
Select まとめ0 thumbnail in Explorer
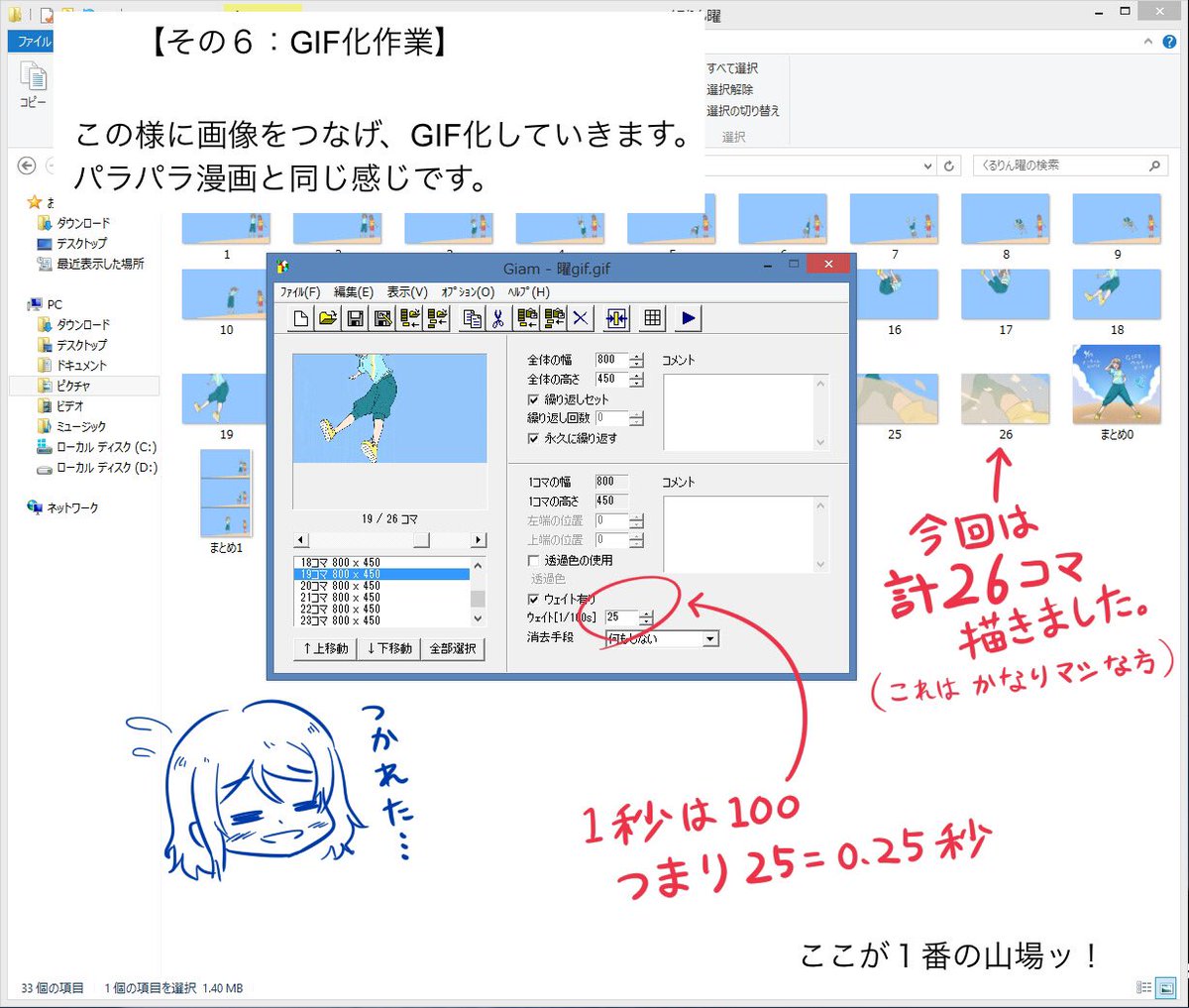1117,392
